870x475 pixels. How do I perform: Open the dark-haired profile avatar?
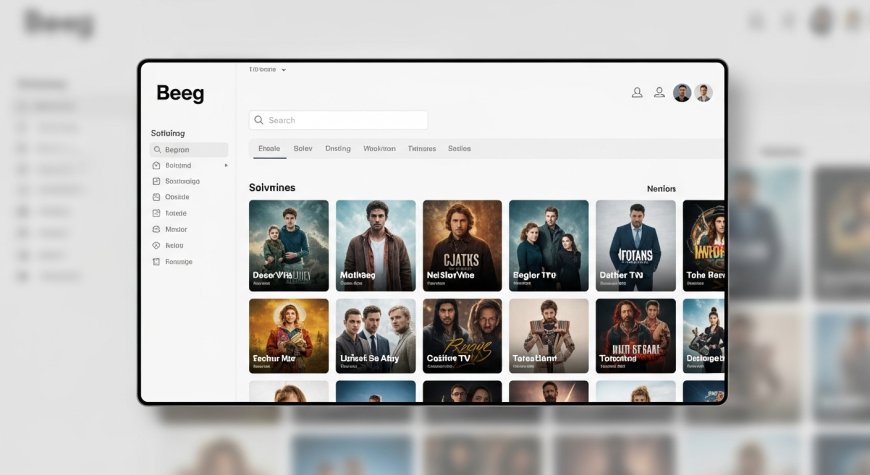[x=682, y=93]
